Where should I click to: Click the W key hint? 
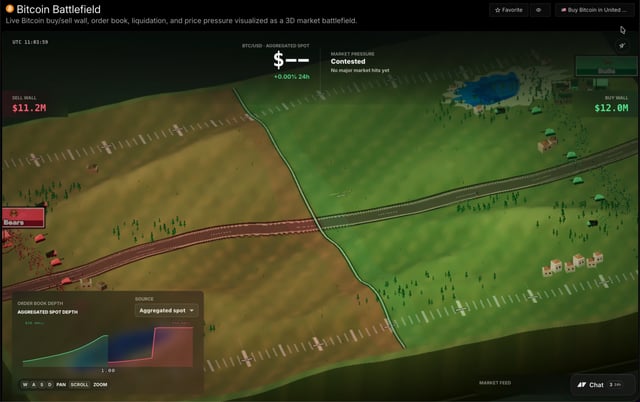coord(25,384)
